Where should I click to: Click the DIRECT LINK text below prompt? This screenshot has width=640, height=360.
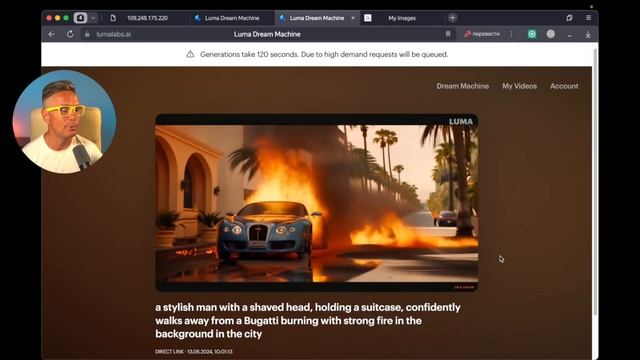point(169,351)
